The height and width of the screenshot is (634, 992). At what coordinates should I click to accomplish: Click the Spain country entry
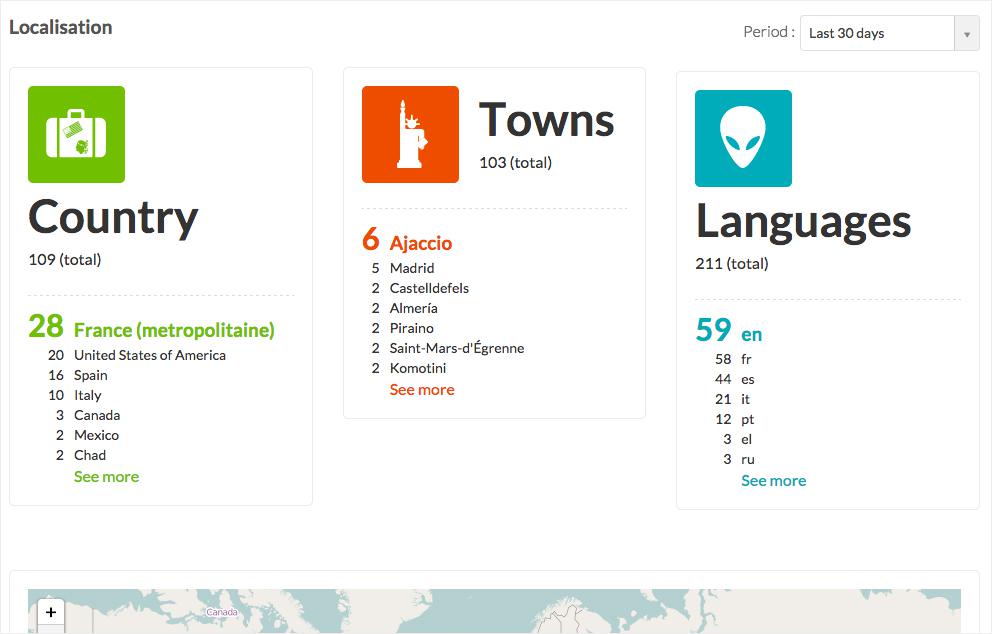tap(90, 375)
